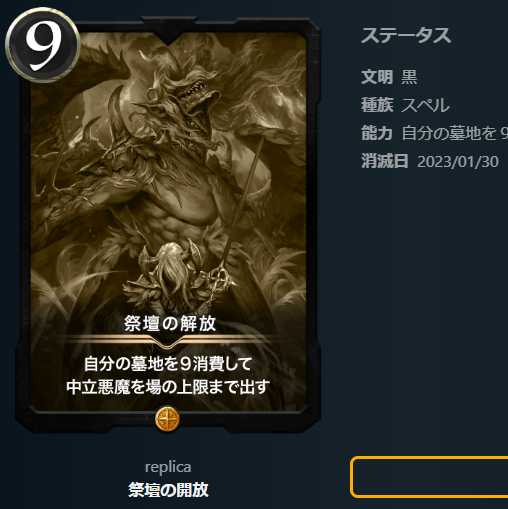
Task: Choose the tribe value スペル
Action: 425,105
